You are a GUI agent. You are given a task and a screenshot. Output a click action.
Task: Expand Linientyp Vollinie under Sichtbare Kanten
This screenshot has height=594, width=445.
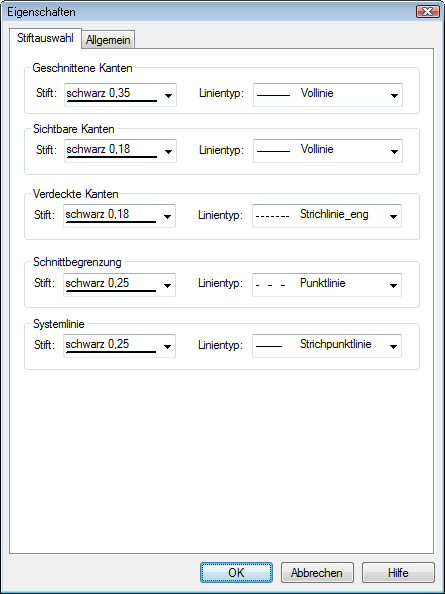(x=328, y=151)
